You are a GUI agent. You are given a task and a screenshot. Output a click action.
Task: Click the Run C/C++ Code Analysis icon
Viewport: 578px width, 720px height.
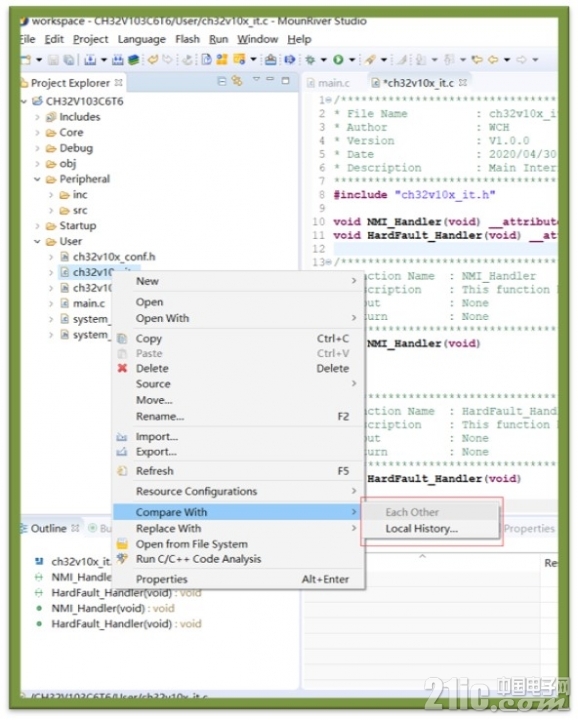[122, 559]
